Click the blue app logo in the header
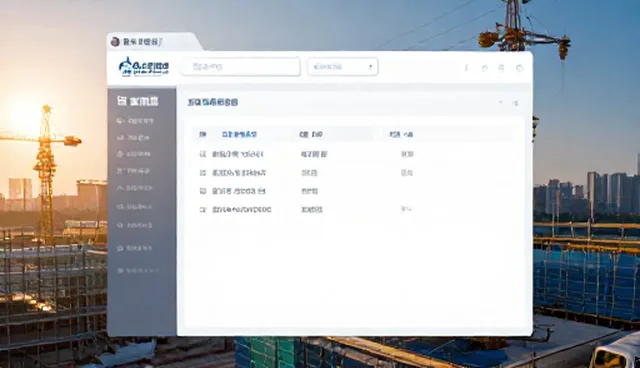This screenshot has height=368, width=640. 144,67
